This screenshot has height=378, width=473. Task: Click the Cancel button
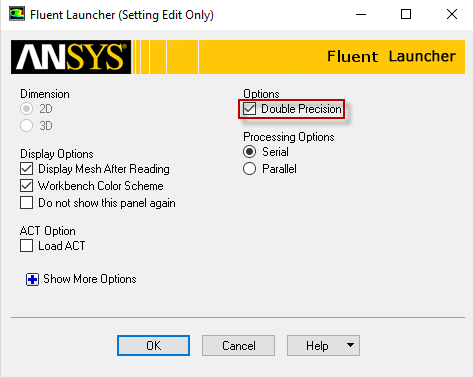[x=238, y=346]
